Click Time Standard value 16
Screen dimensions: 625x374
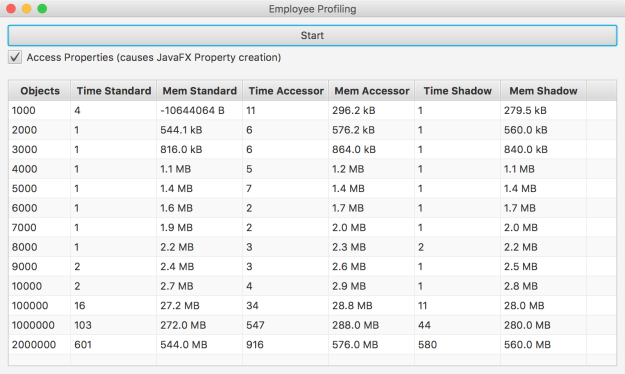(114, 306)
